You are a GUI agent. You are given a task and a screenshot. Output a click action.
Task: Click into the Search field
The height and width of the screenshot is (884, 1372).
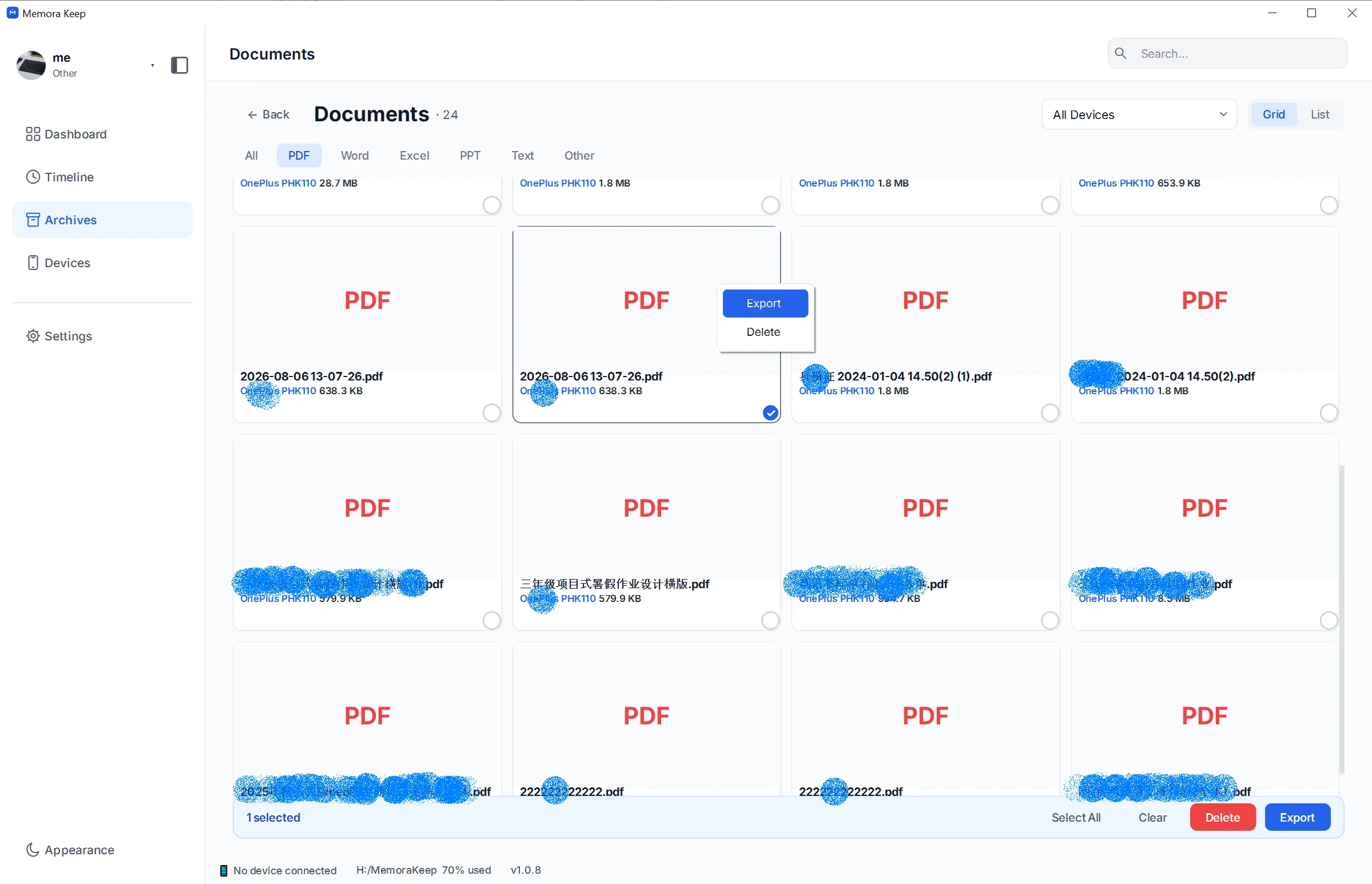click(x=1227, y=53)
